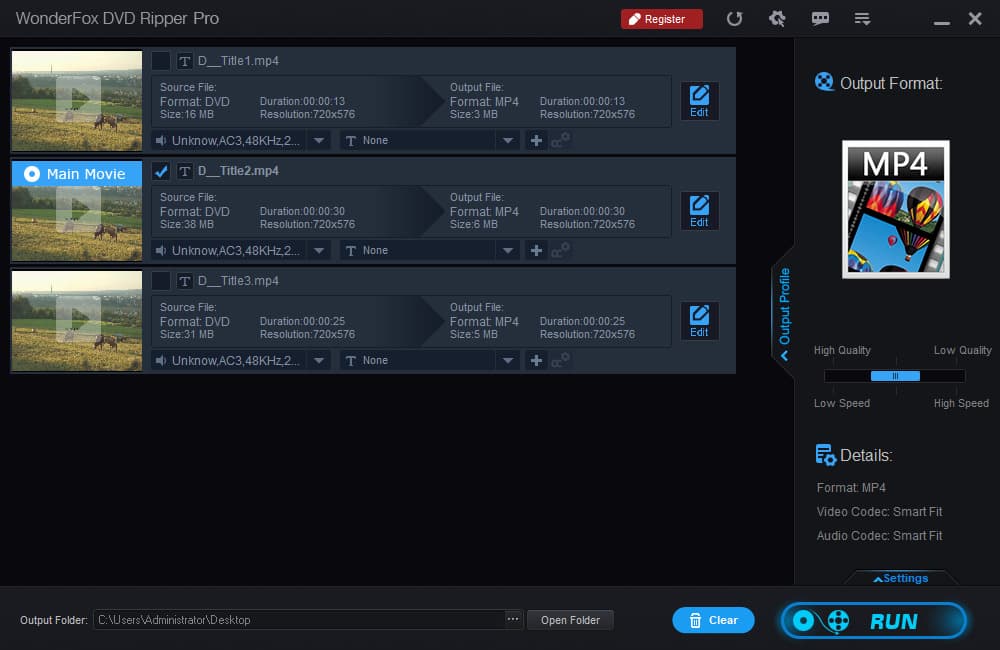
Task: Click Edit icon for D__Title1.mp4
Action: tap(699, 101)
